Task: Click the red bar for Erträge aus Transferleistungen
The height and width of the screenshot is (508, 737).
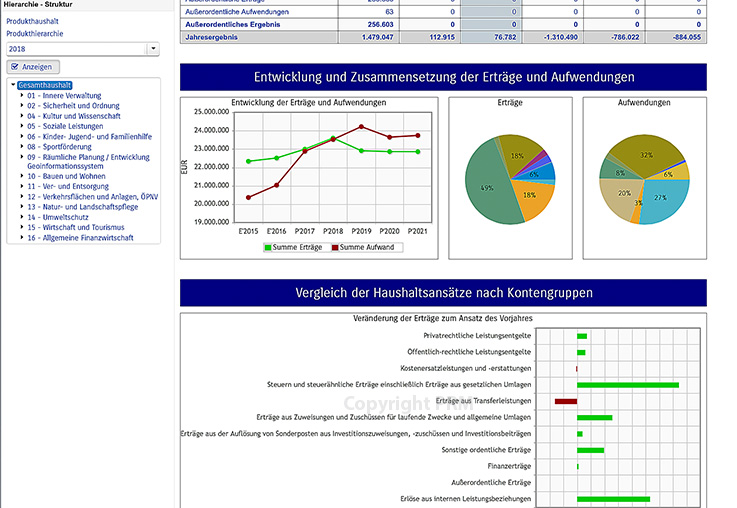Action: [566, 401]
